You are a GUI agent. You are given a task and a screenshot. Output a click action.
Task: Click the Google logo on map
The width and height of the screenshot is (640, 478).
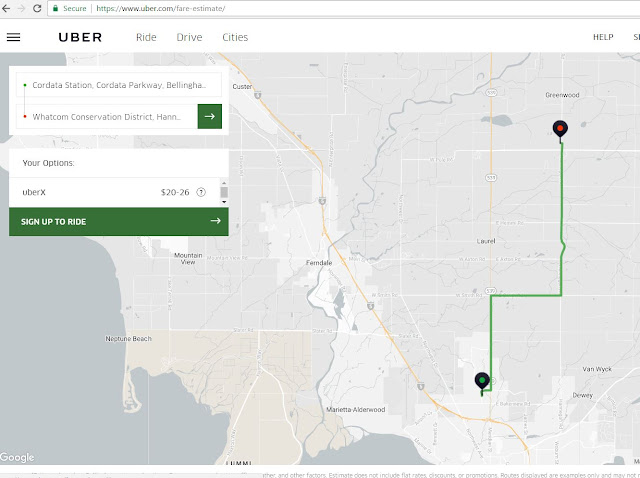click(x=17, y=457)
